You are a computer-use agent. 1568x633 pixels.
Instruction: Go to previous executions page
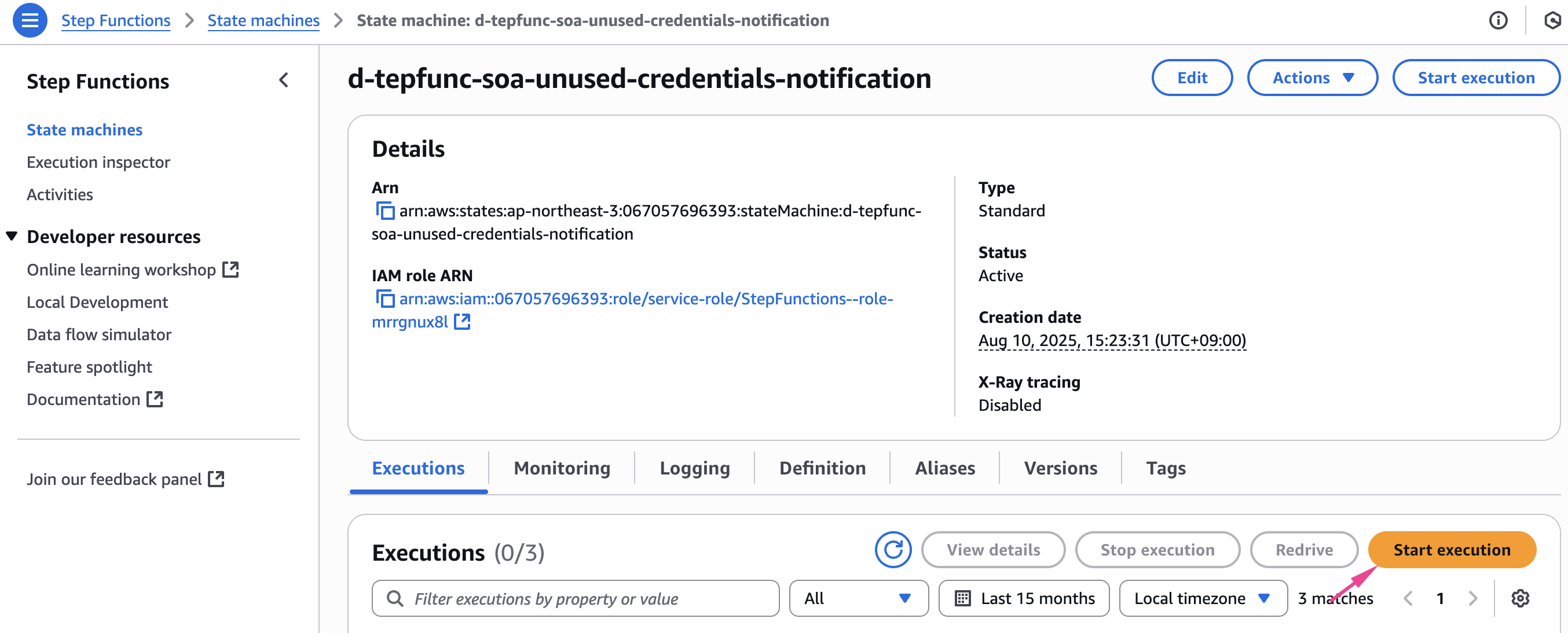point(1408,598)
